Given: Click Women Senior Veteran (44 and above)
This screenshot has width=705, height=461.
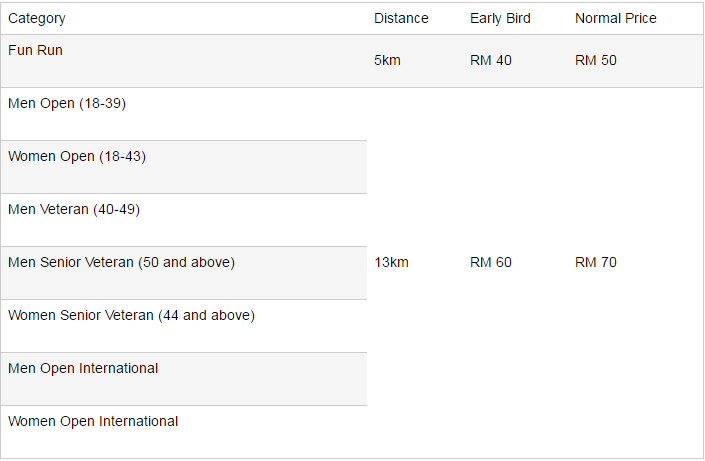Looking at the screenshot, I should (131, 315).
